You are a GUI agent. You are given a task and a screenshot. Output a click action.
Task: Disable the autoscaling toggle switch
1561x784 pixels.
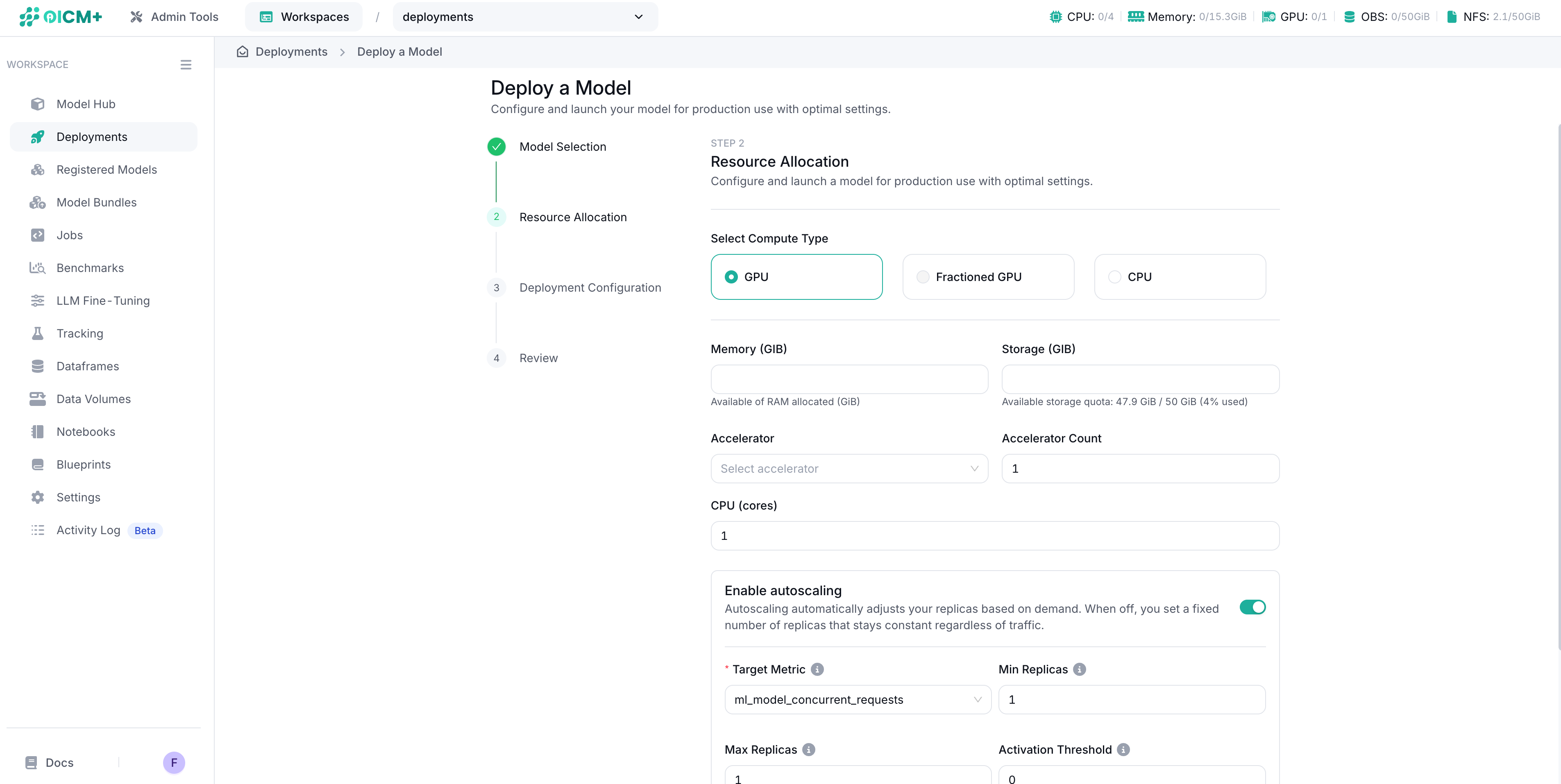coord(1252,607)
